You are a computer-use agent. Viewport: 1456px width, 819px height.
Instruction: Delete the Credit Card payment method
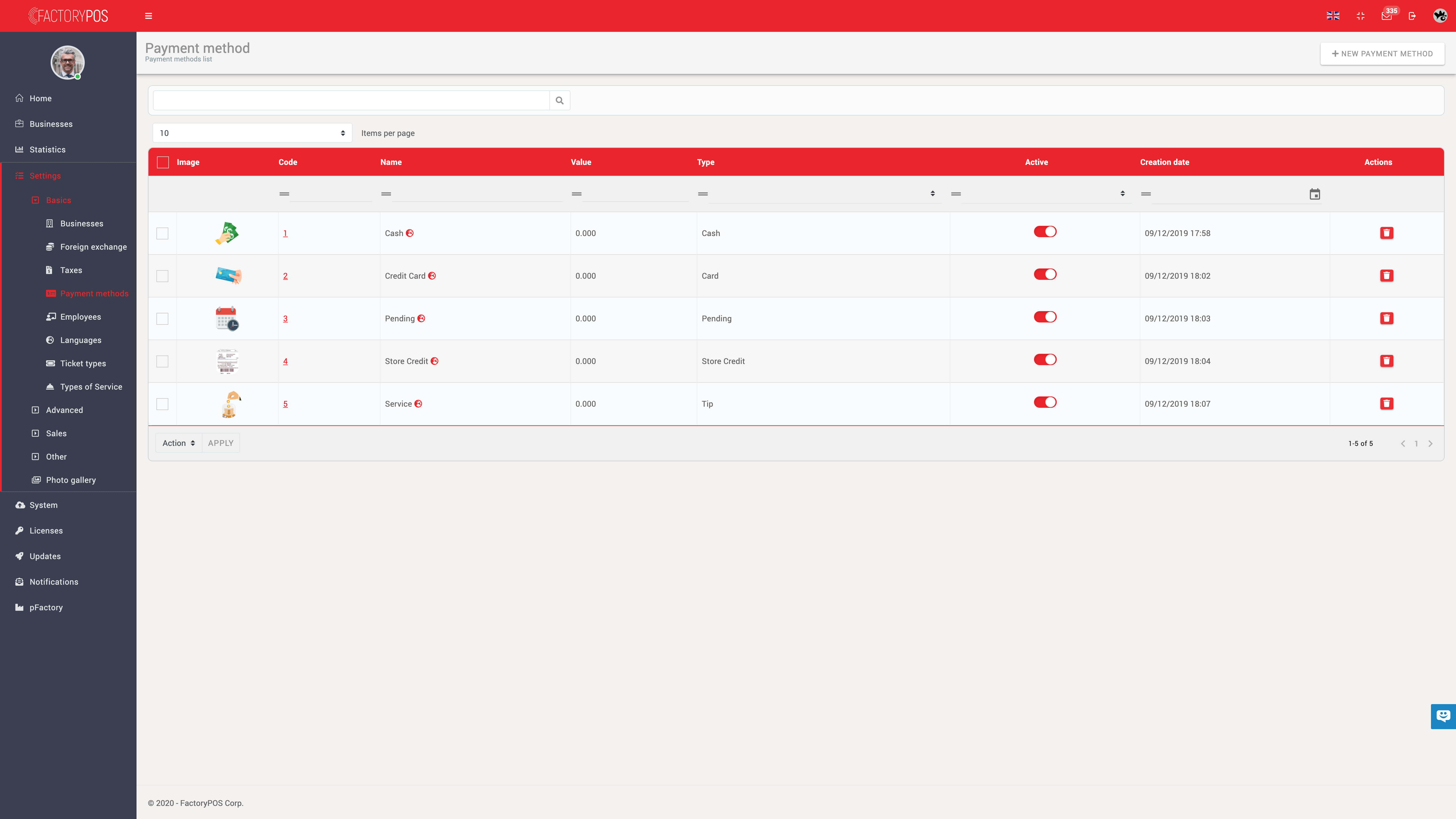click(1387, 276)
